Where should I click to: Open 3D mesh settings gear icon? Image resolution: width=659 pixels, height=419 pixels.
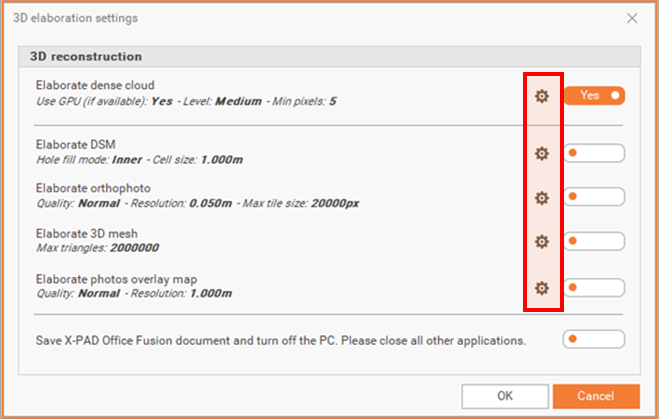coord(542,241)
